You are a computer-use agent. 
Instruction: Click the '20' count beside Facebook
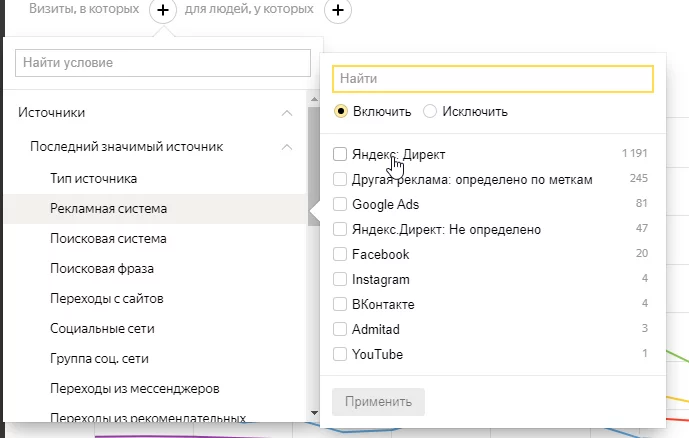click(x=642, y=253)
